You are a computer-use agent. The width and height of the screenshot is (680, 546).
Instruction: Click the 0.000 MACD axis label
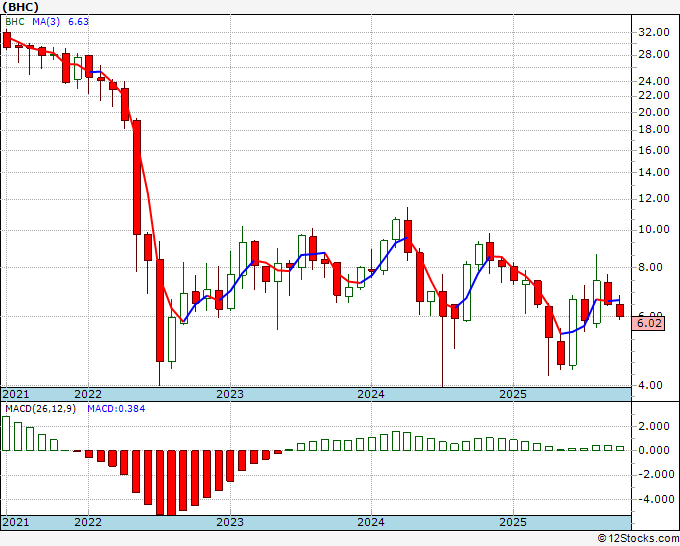pos(654,450)
